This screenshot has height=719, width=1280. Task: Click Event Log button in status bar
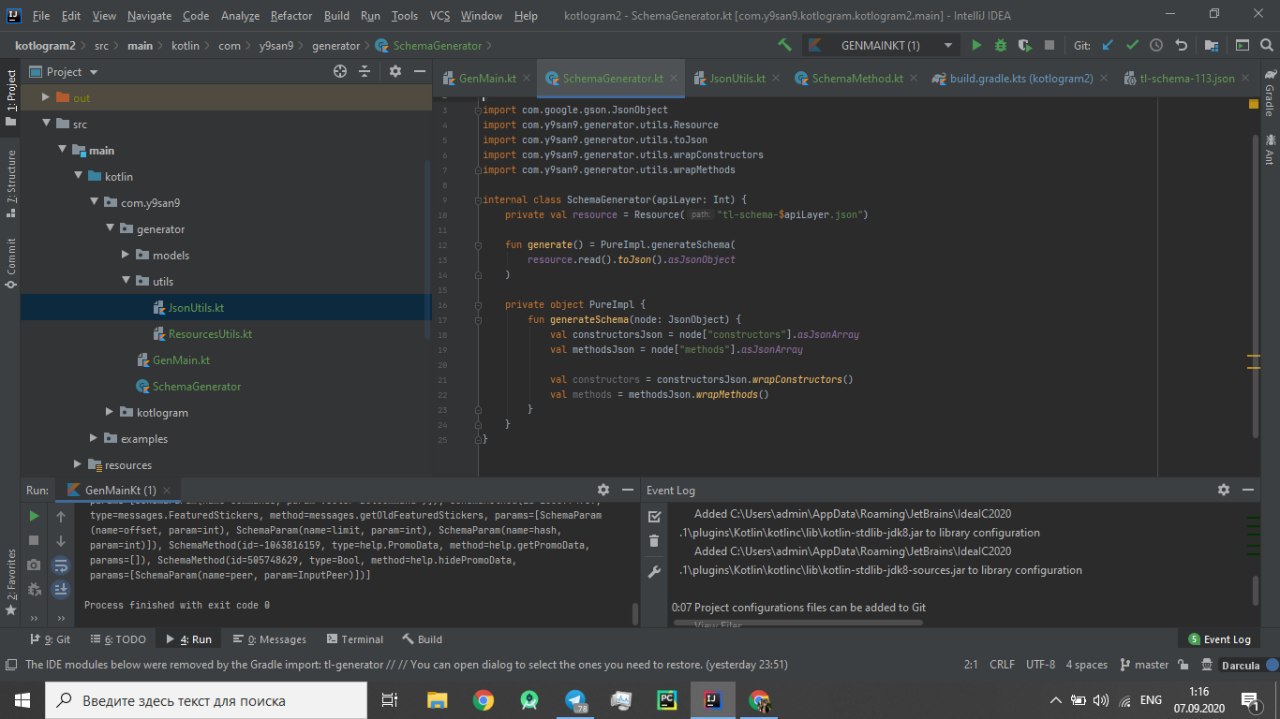point(1220,639)
